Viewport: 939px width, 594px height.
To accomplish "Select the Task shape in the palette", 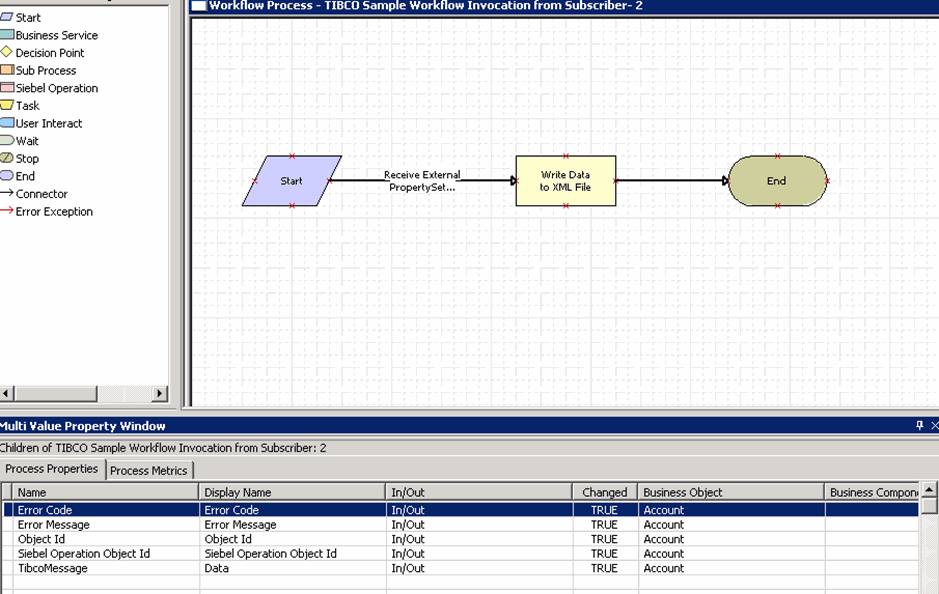I will [x=27, y=106].
